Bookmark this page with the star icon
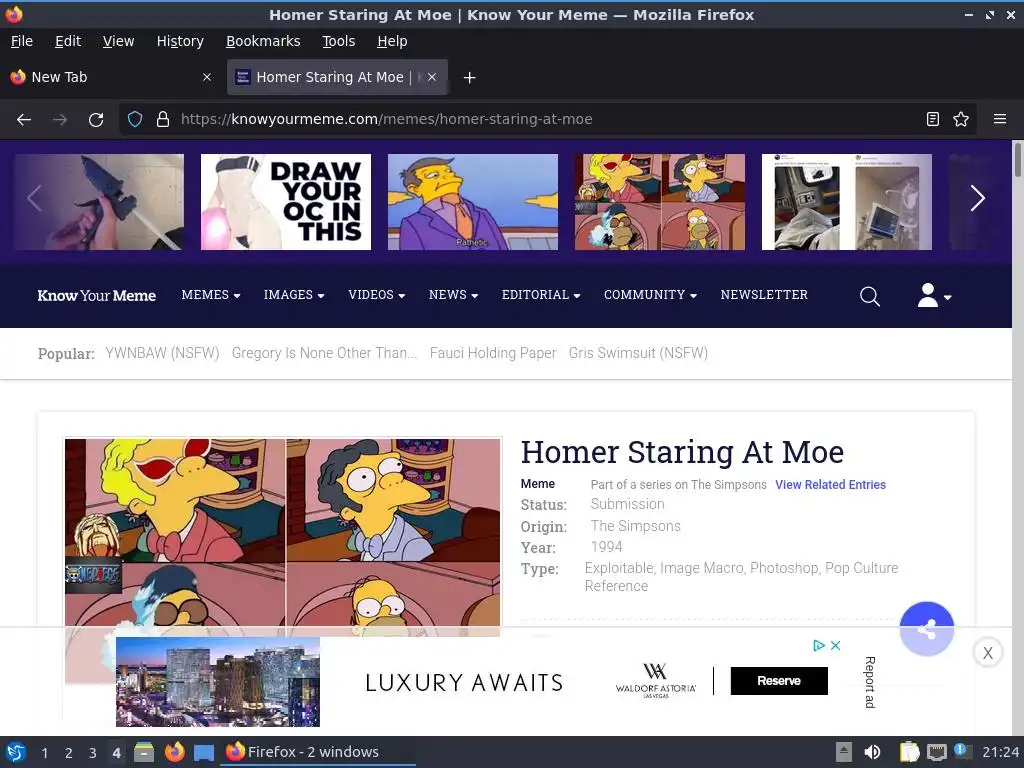Image resolution: width=1024 pixels, height=768 pixels. pos(961,119)
